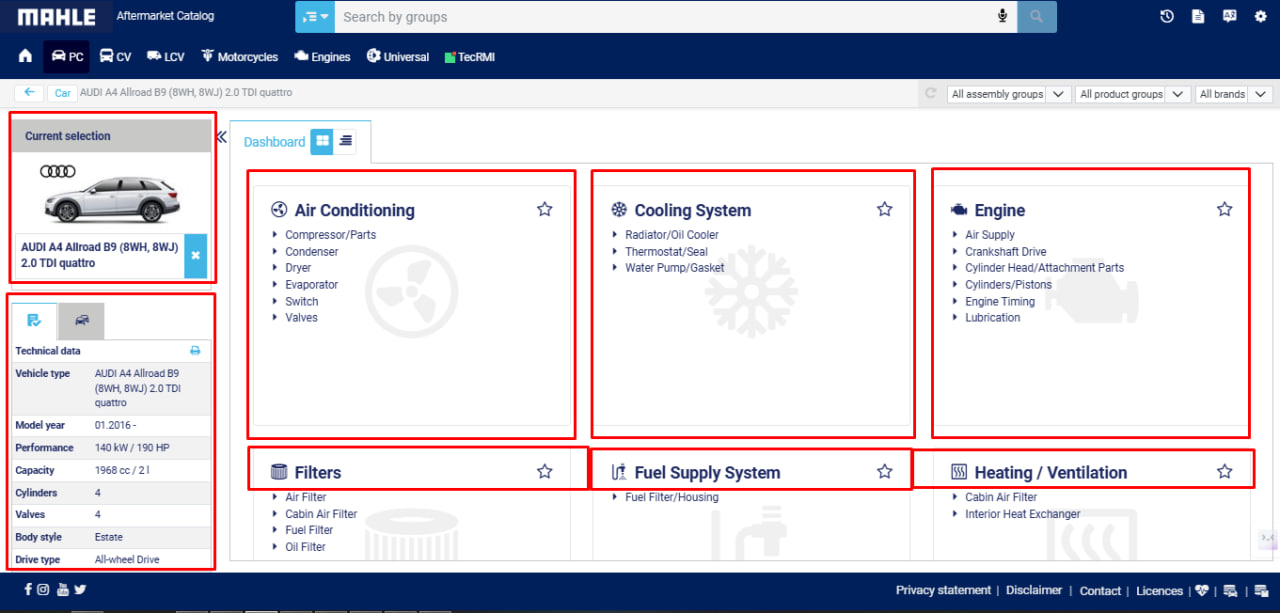1280x613 pixels.
Task: Open the Instagram icon in footer
Action: (x=43, y=590)
